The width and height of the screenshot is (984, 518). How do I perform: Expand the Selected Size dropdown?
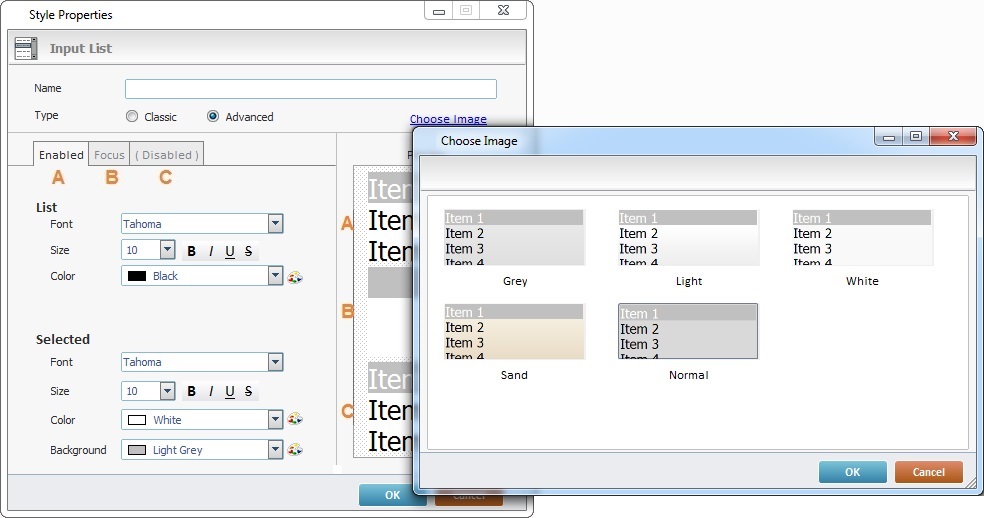click(x=167, y=391)
